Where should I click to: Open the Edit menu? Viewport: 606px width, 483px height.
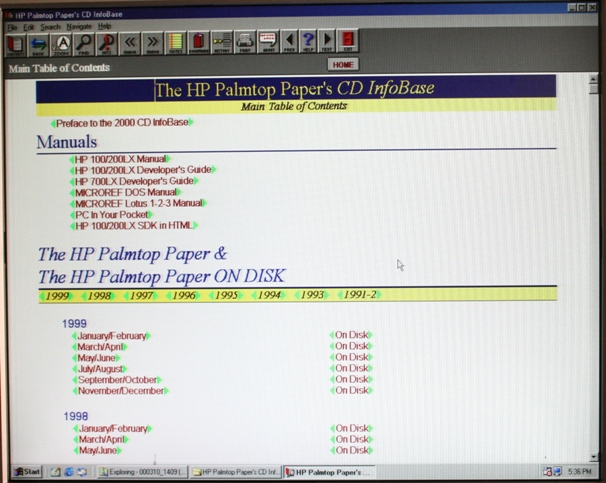[29, 27]
